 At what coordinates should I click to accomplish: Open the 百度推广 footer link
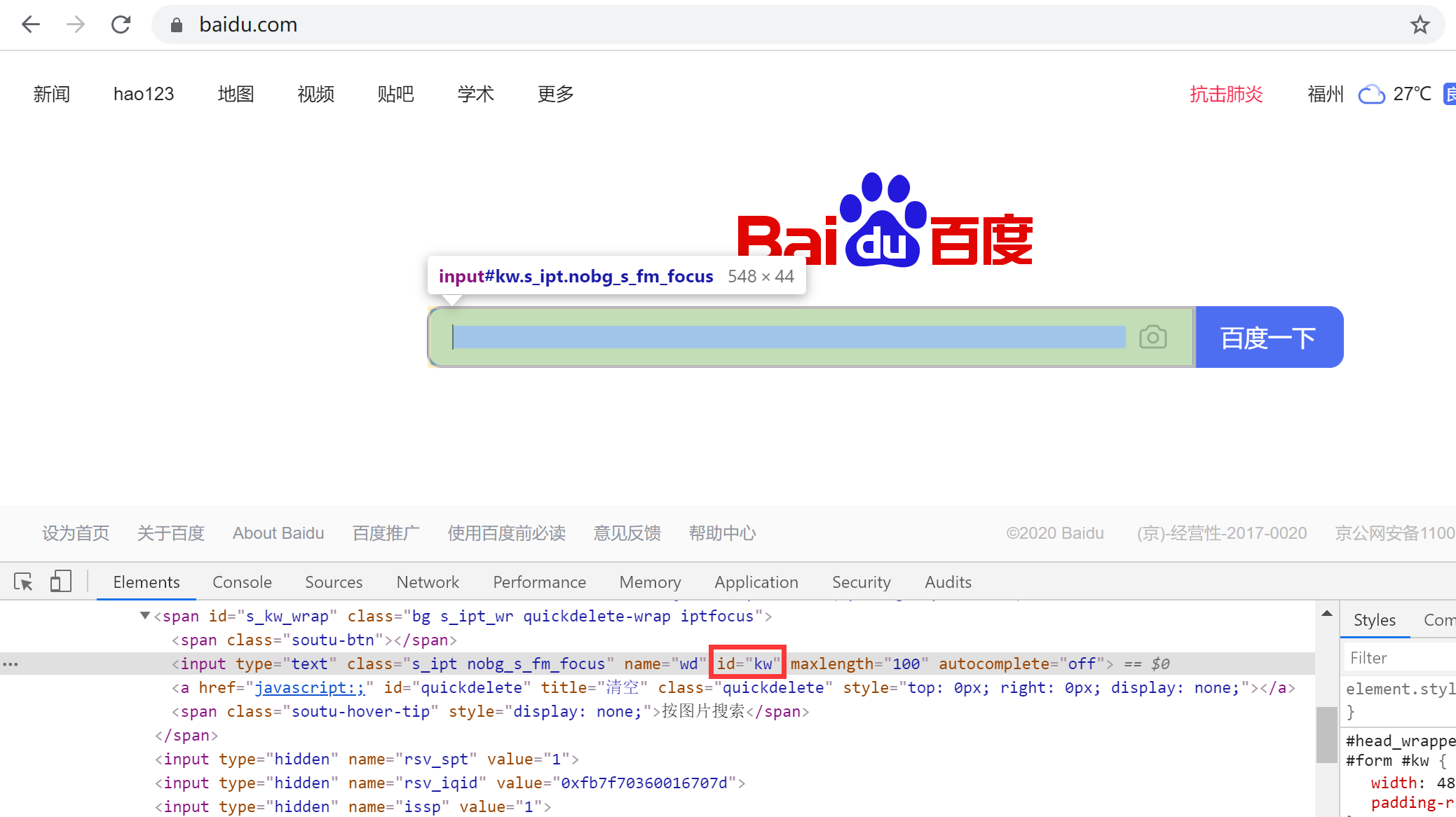pyautogui.click(x=386, y=533)
